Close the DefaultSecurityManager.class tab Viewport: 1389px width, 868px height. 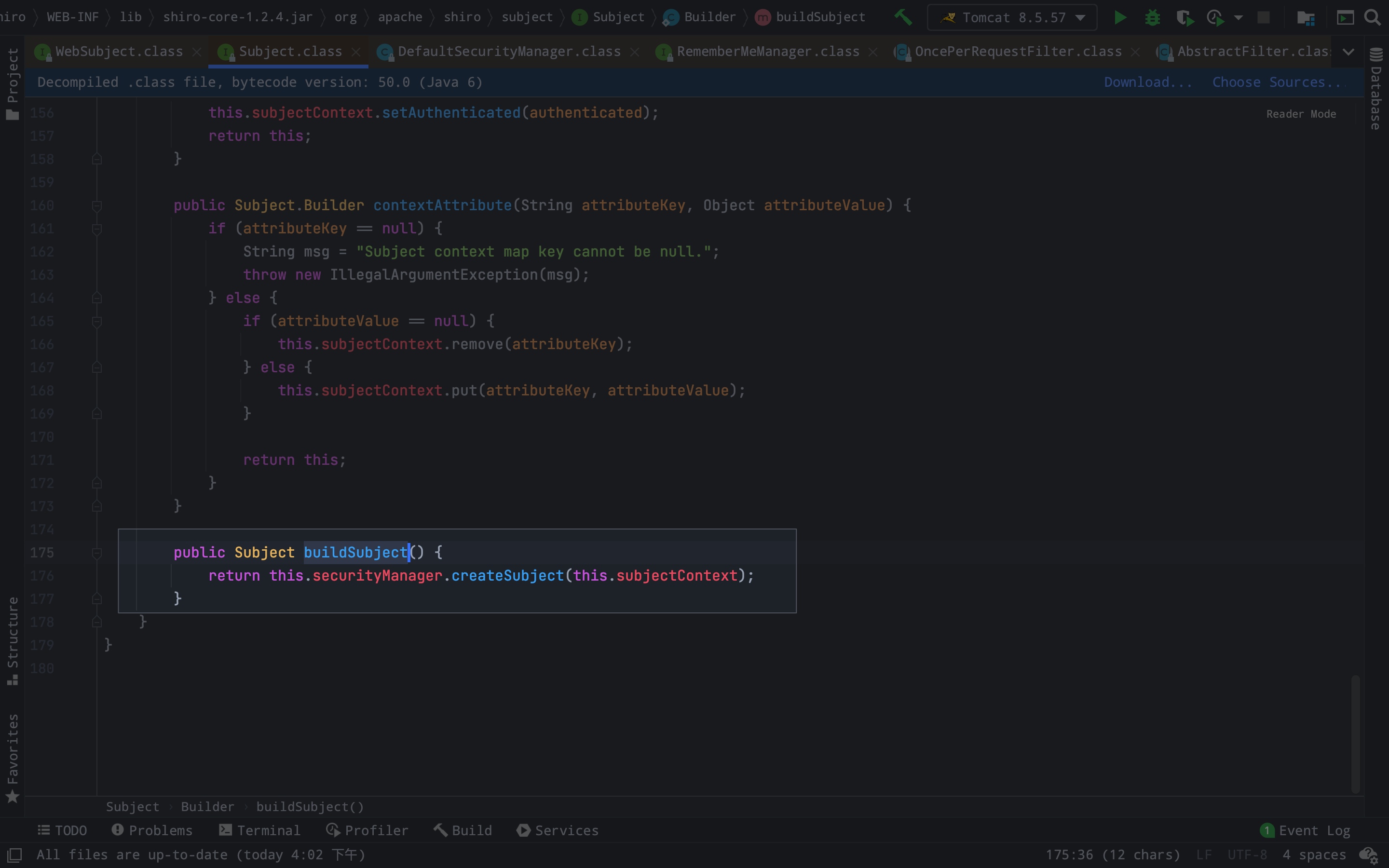(635, 52)
